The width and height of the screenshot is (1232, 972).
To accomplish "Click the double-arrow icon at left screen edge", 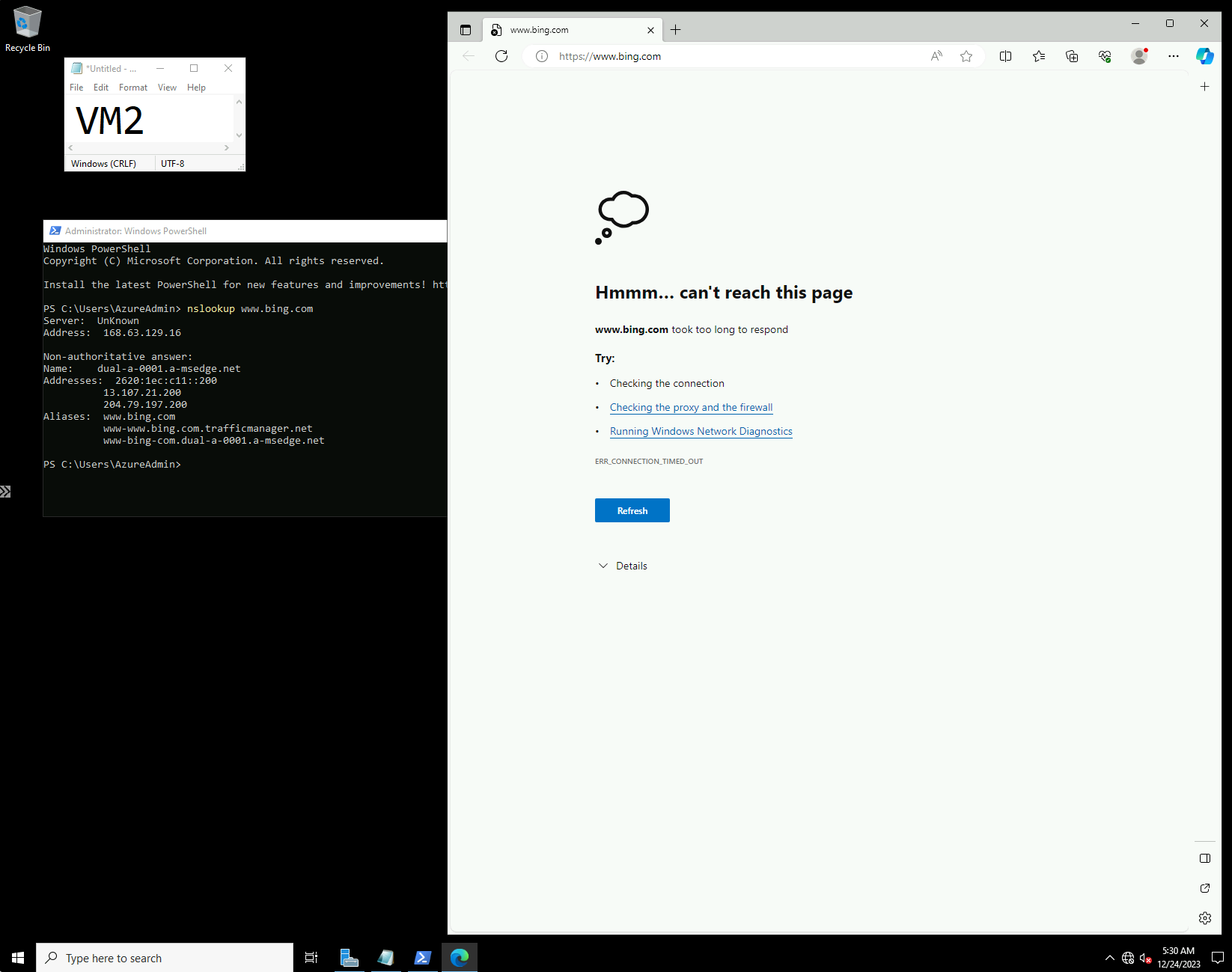I will [5, 492].
